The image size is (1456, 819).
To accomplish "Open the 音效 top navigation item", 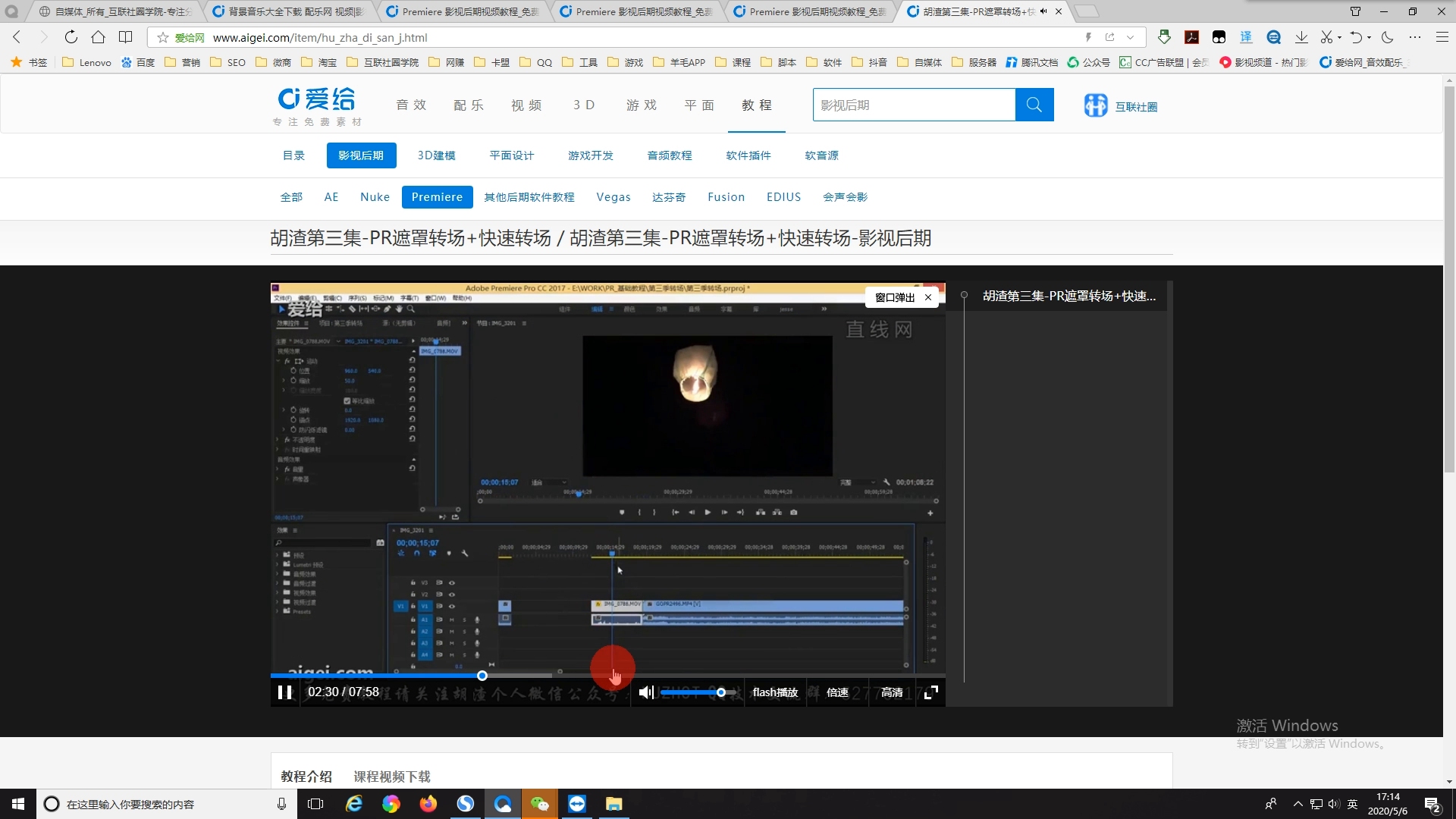I will [411, 105].
